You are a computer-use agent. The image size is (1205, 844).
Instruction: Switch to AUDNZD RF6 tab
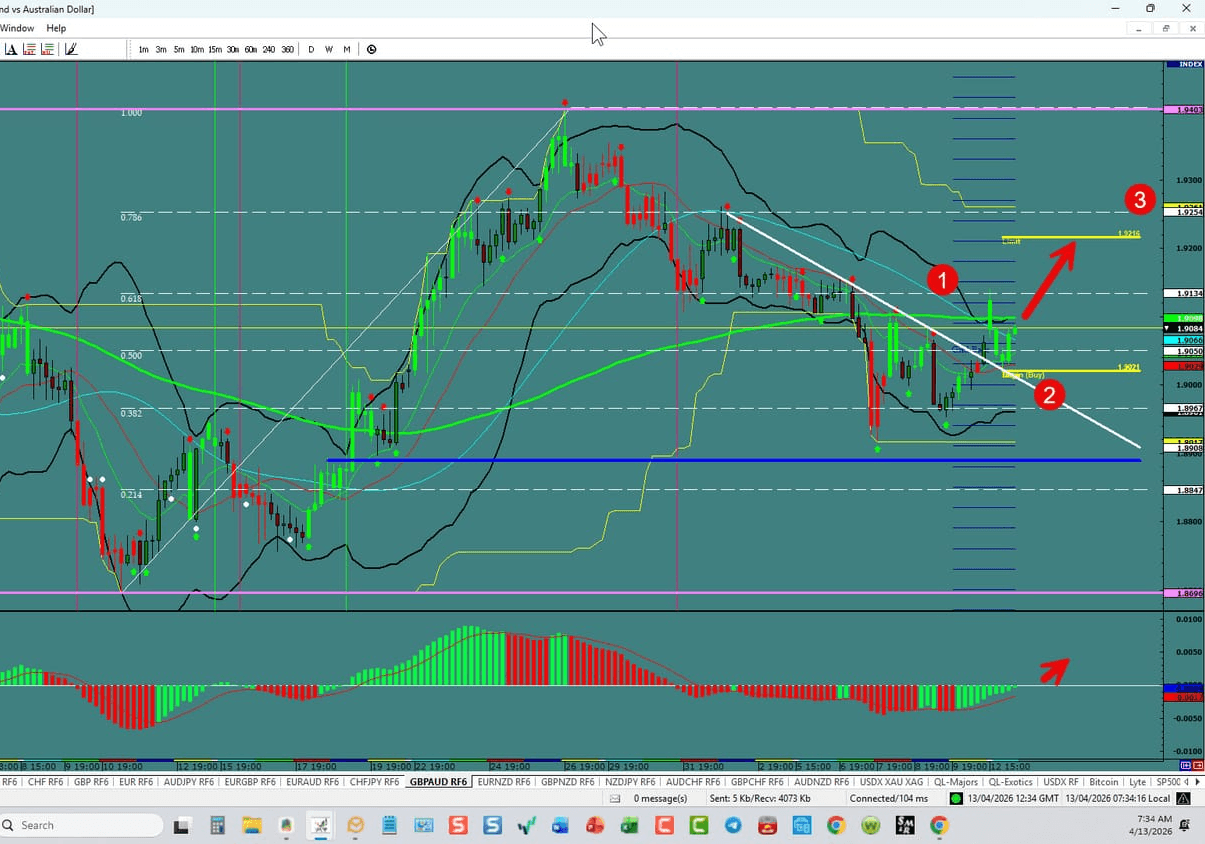tap(823, 782)
